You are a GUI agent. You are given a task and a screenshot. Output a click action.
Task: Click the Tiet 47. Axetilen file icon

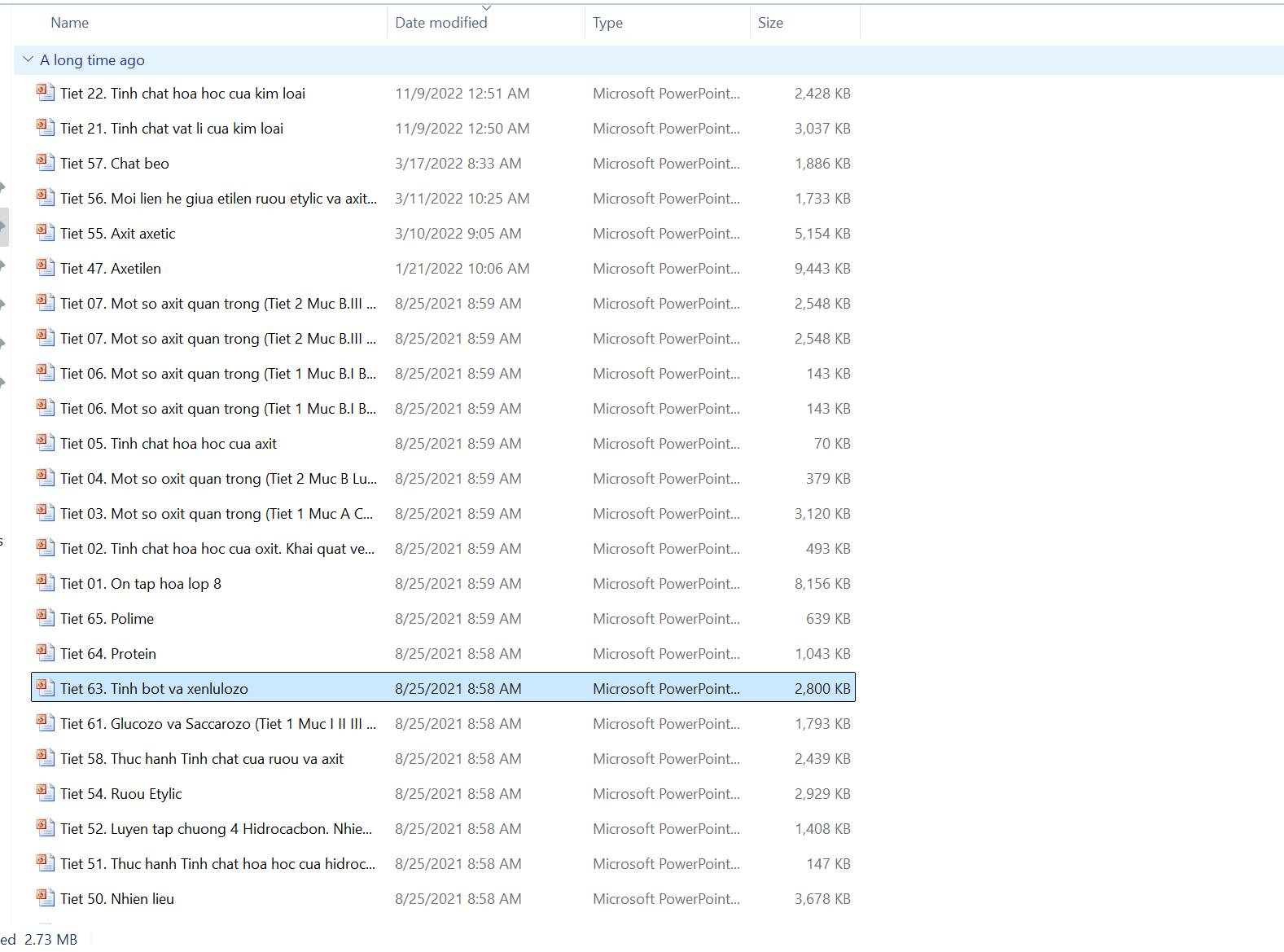(x=46, y=267)
